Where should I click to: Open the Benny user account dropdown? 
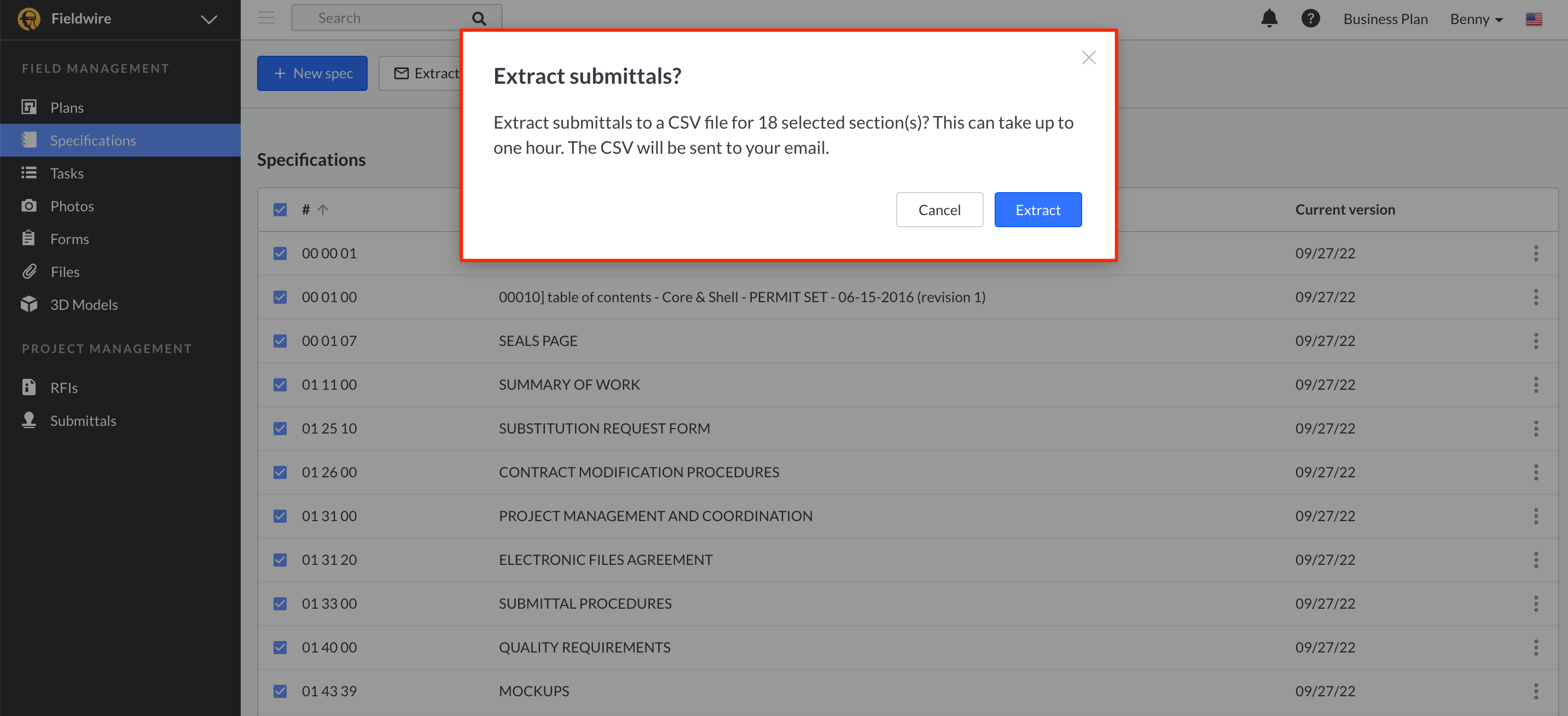pyautogui.click(x=1476, y=20)
